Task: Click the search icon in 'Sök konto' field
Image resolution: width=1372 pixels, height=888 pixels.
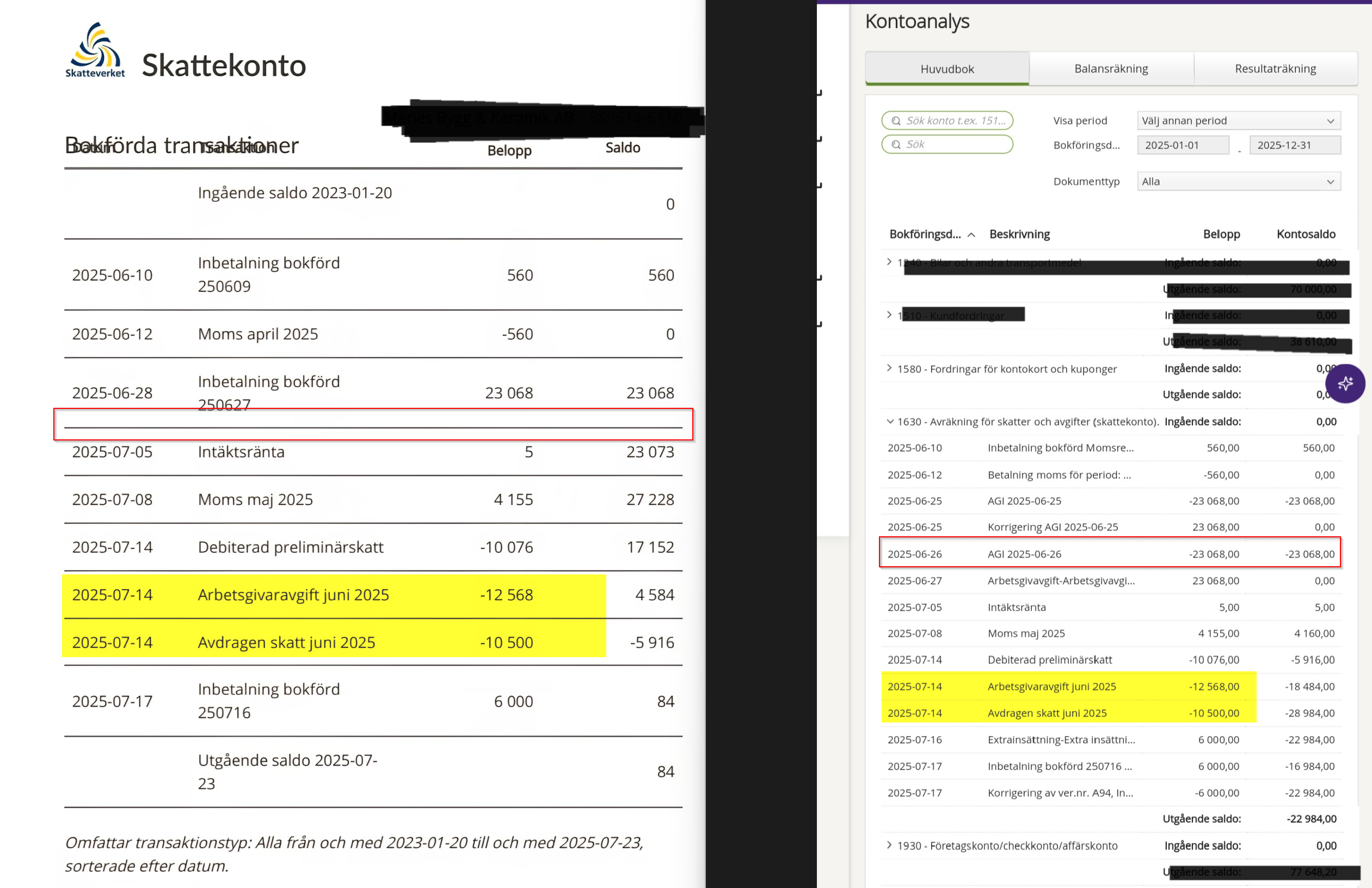Action: point(896,120)
